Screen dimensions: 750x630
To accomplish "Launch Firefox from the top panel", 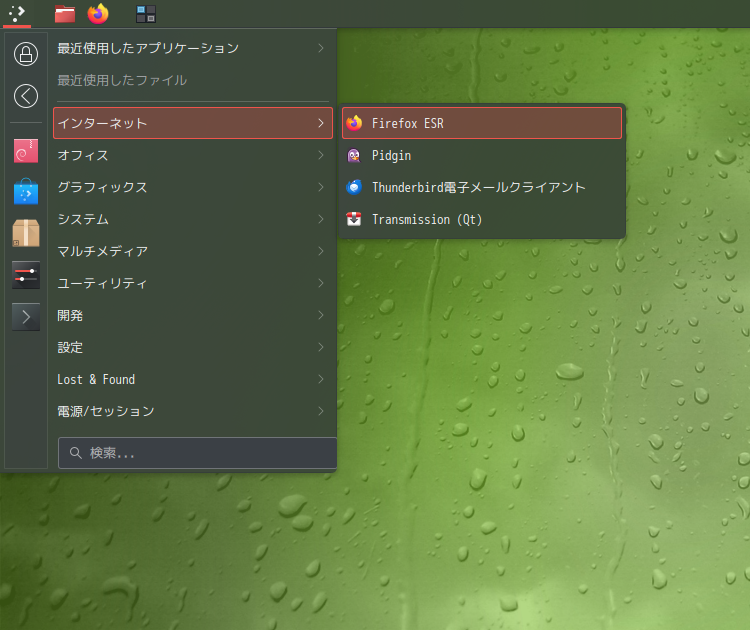I will coord(98,13).
